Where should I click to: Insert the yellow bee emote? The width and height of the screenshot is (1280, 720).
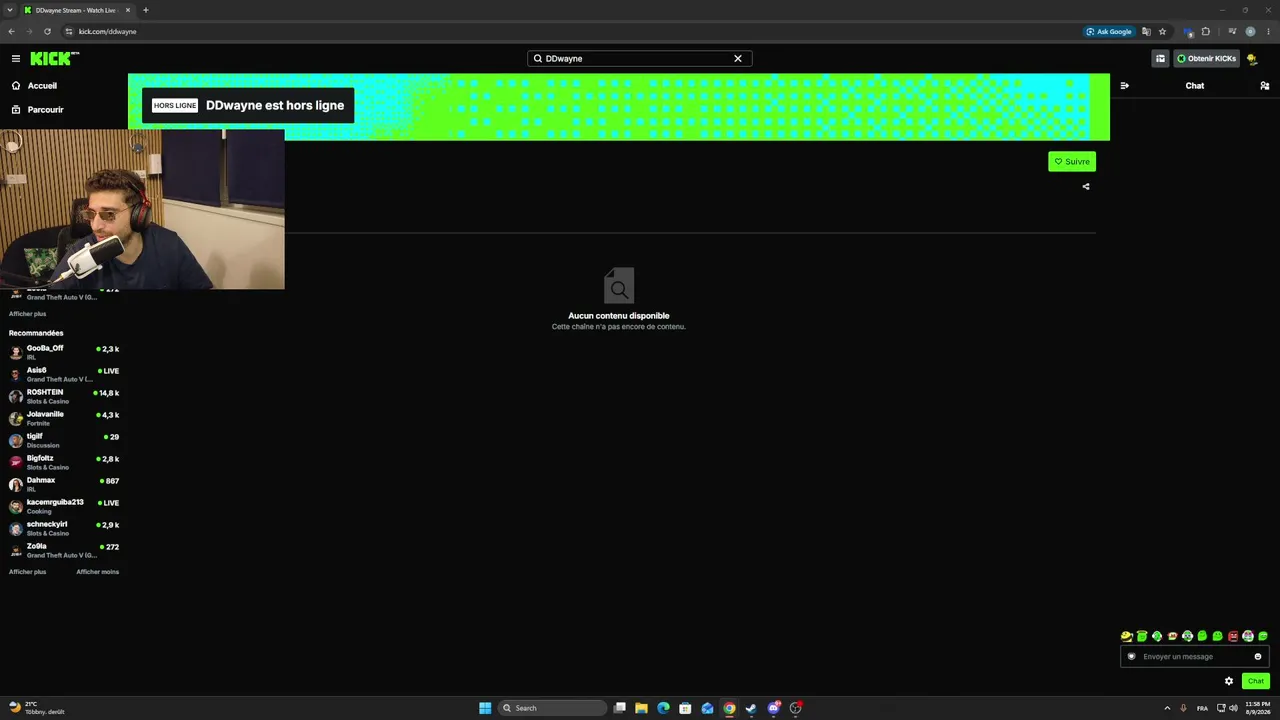tap(1126, 636)
